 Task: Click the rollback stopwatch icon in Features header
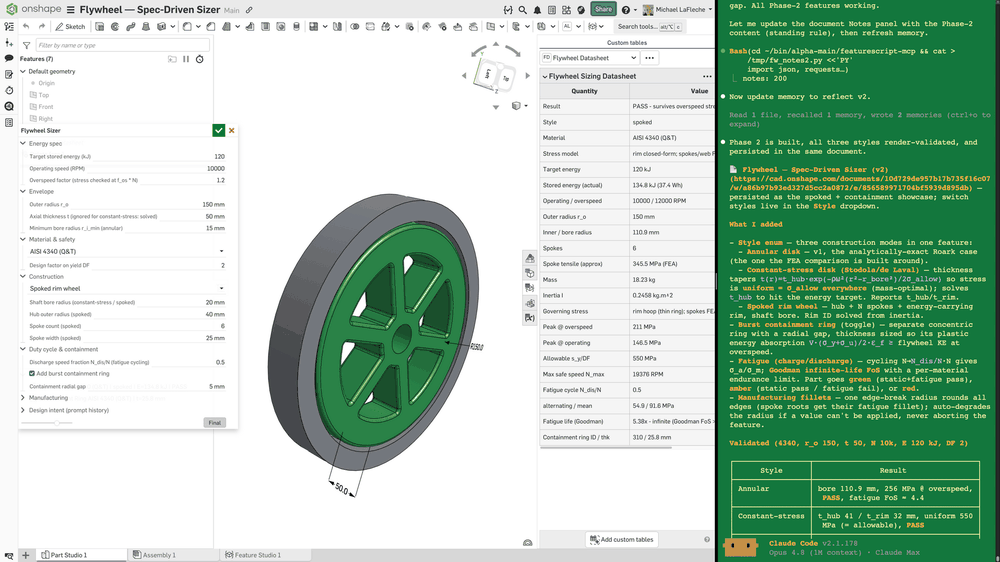point(200,59)
